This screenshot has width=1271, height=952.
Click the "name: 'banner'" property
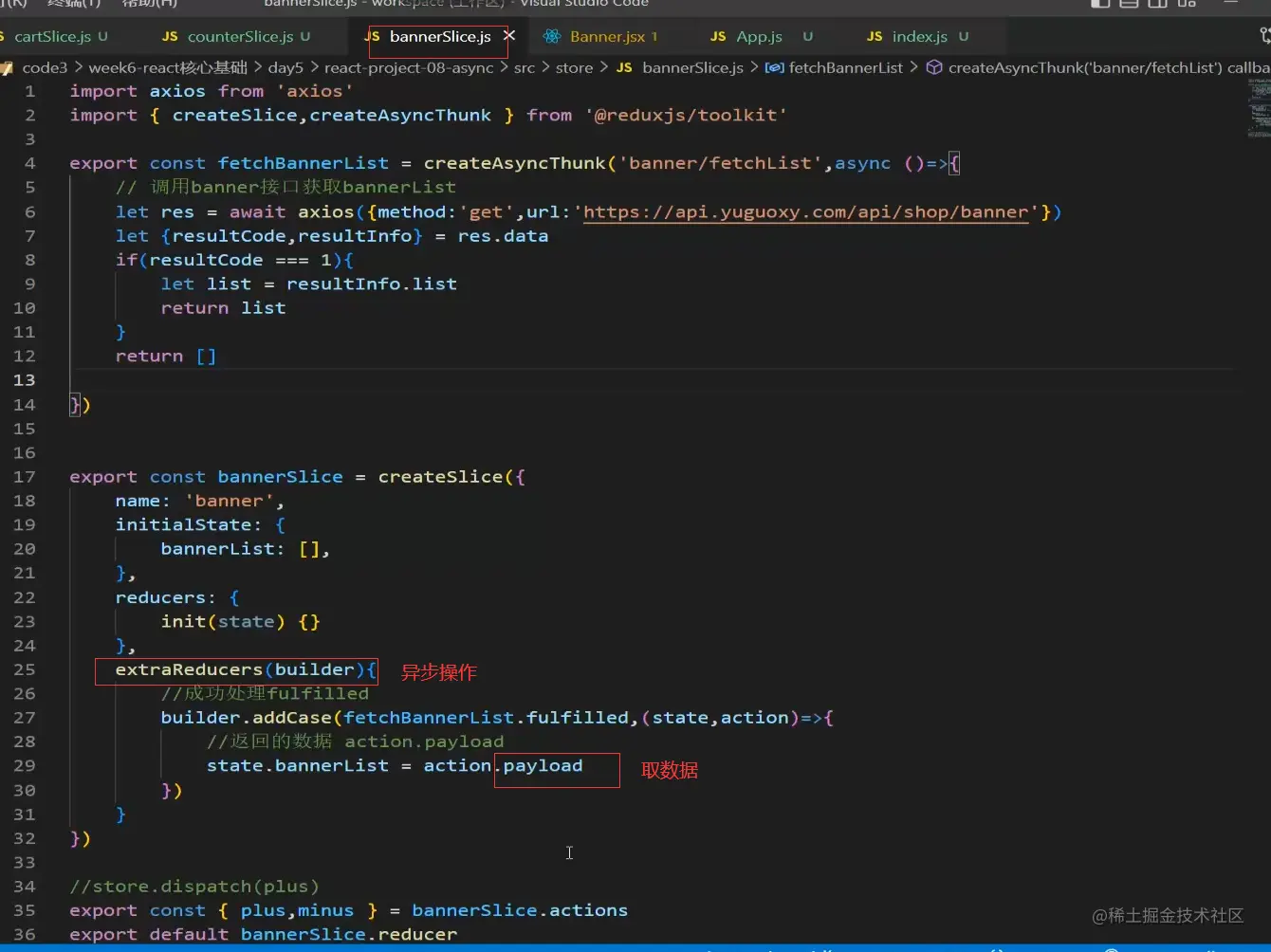[x=200, y=501]
